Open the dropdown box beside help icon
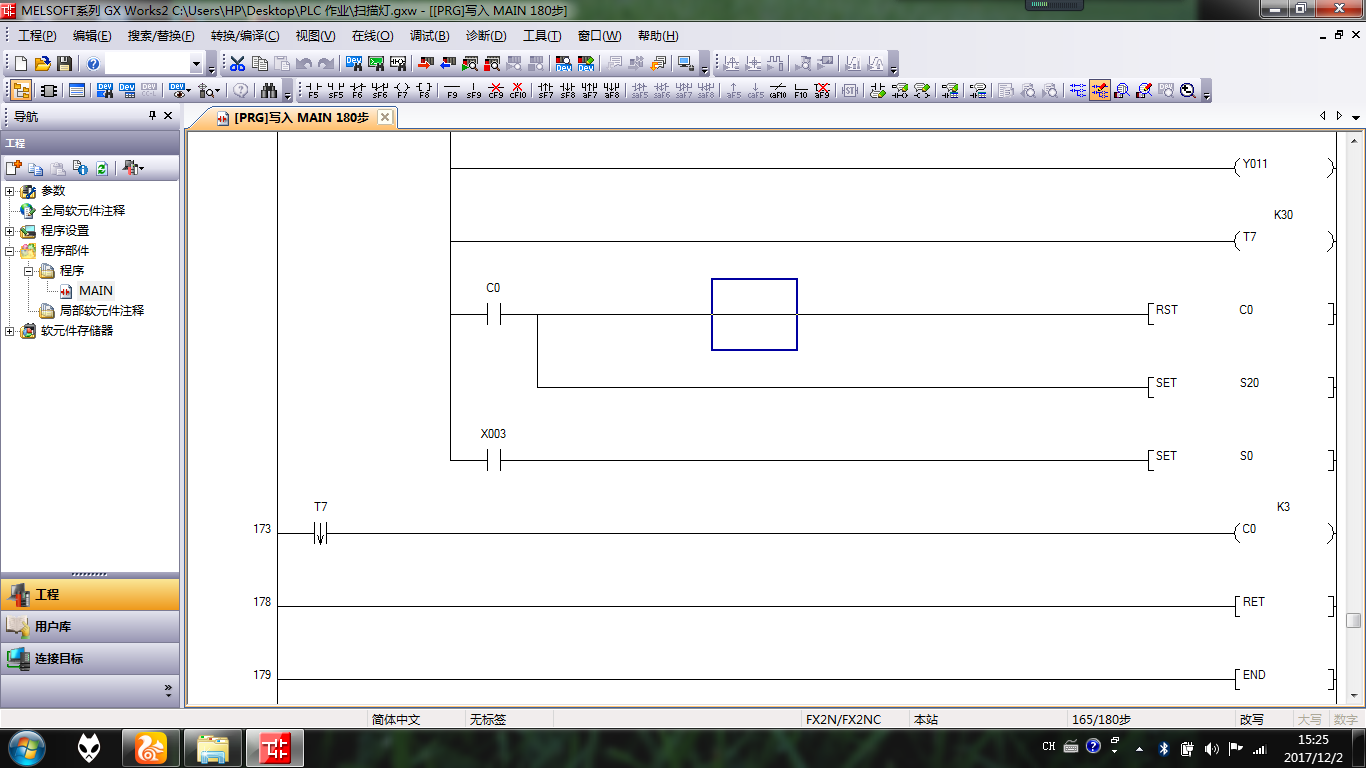1366x768 pixels. (x=196, y=64)
